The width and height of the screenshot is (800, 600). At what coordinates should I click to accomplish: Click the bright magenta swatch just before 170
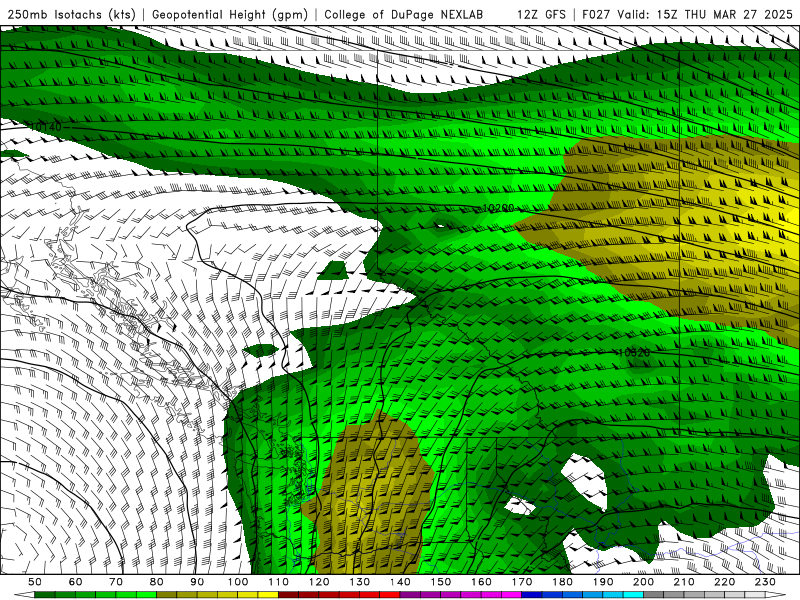point(511,594)
